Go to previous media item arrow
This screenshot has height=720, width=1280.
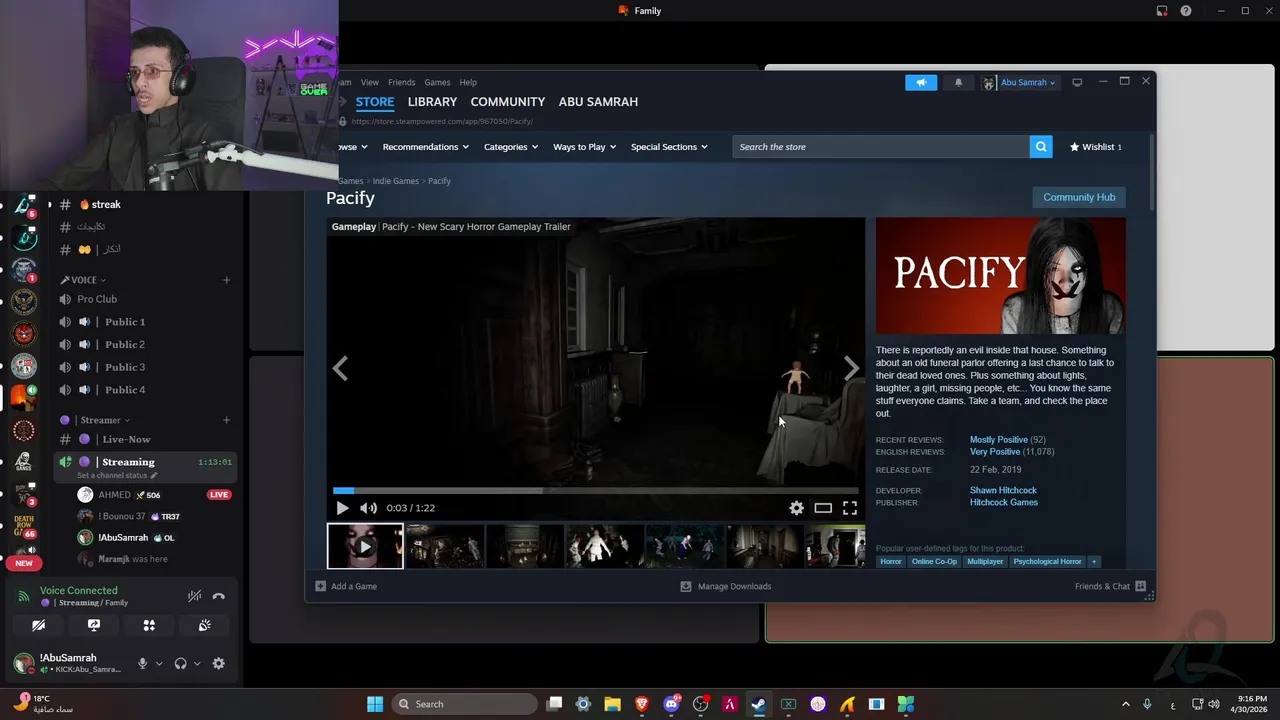click(x=340, y=368)
